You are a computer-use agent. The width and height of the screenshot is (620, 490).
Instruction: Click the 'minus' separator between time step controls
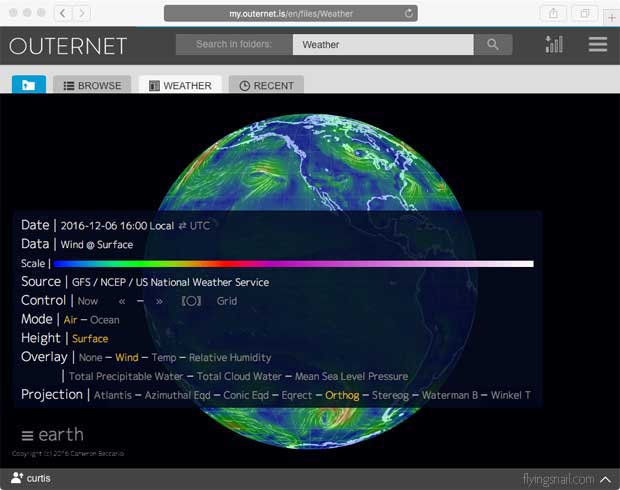click(x=140, y=301)
